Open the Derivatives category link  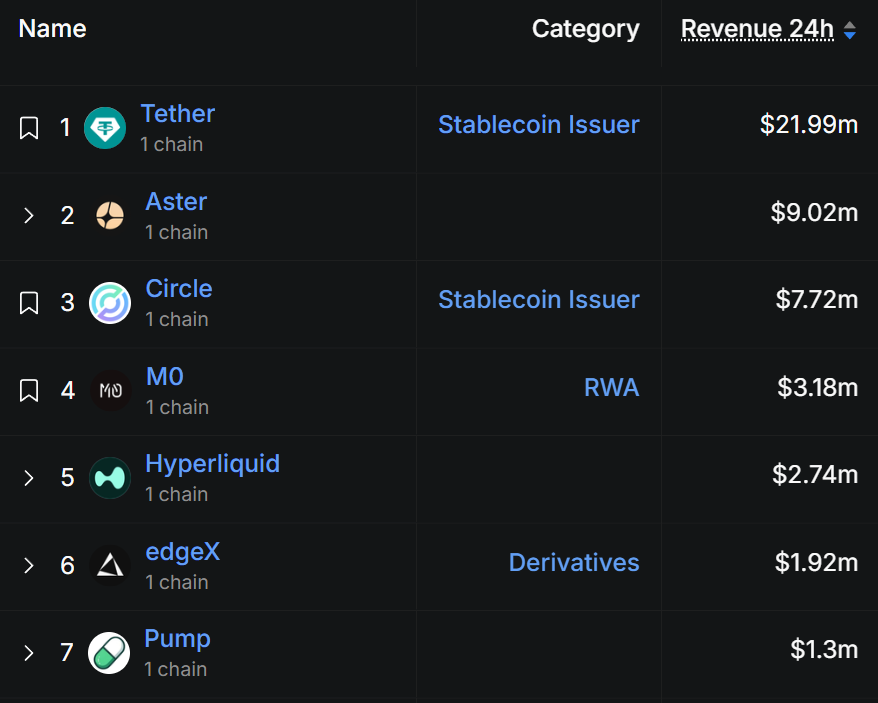pyautogui.click(x=574, y=563)
